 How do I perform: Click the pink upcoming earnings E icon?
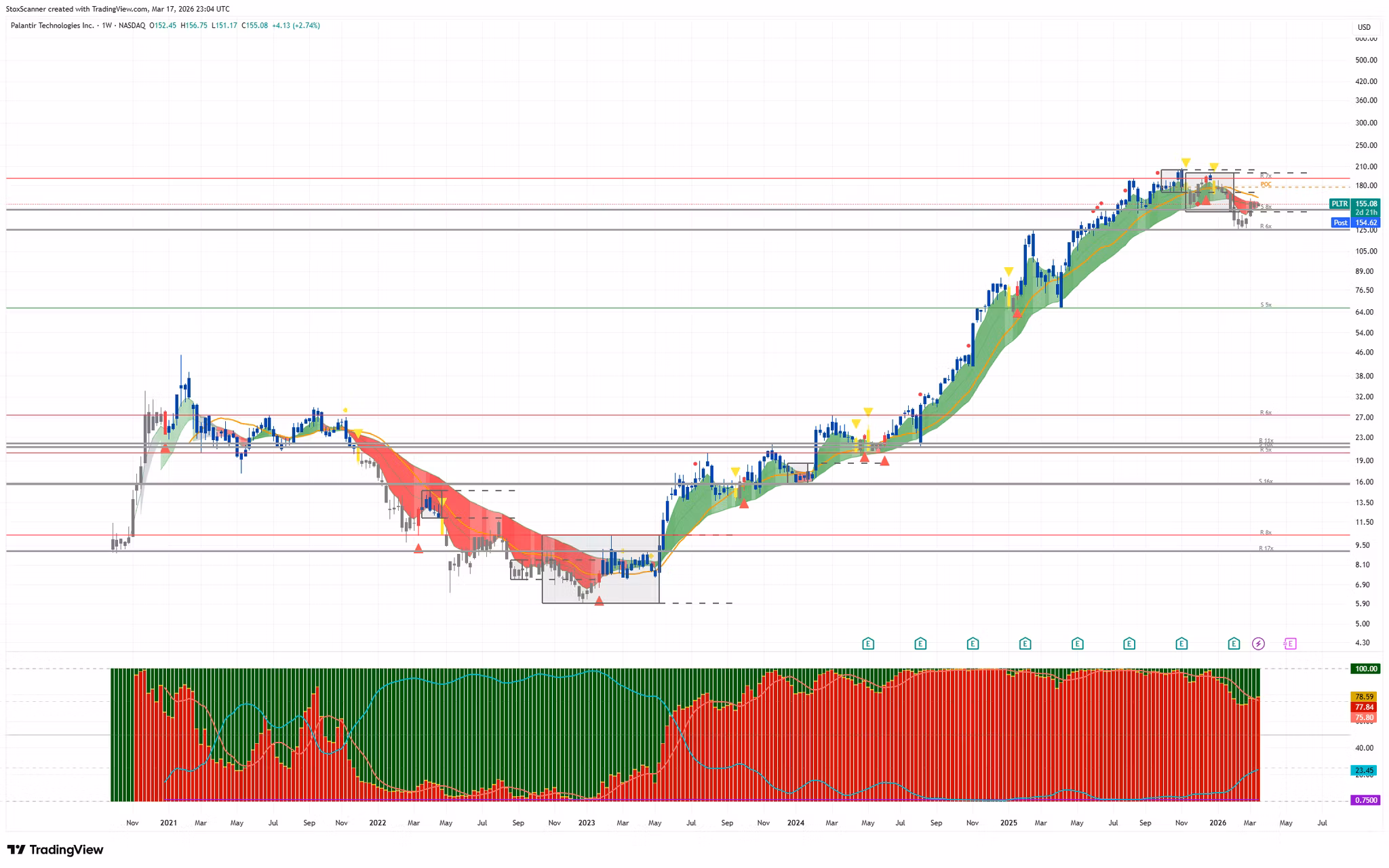pos(1290,644)
